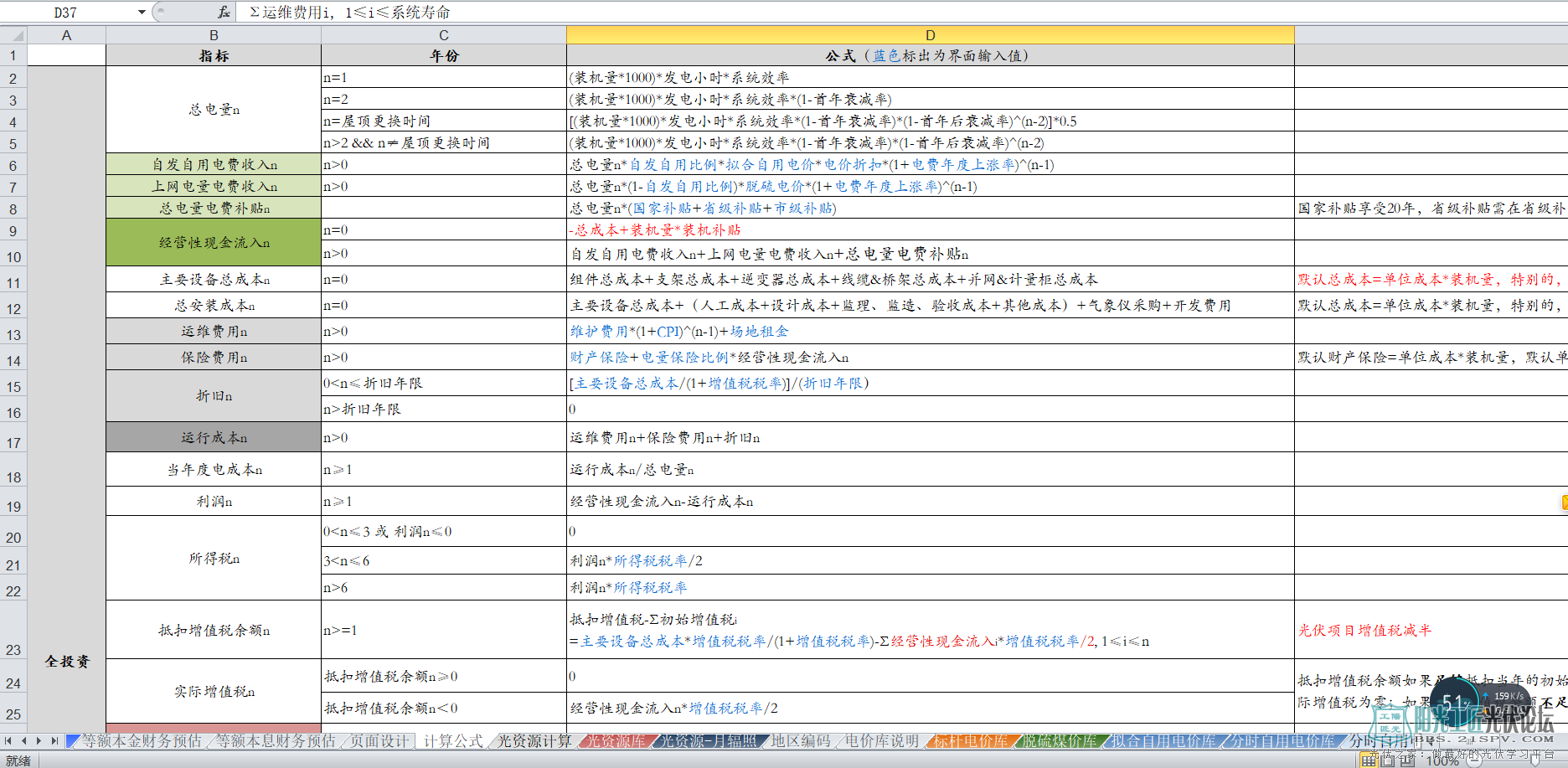The height and width of the screenshot is (768, 1568).
Task: Select the 总电量n cell
Action: [214, 110]
